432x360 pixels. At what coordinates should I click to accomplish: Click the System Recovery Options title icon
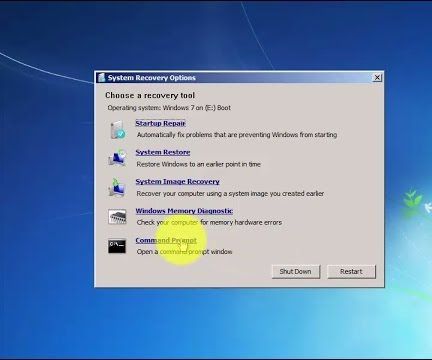click(x=102, y=78)
